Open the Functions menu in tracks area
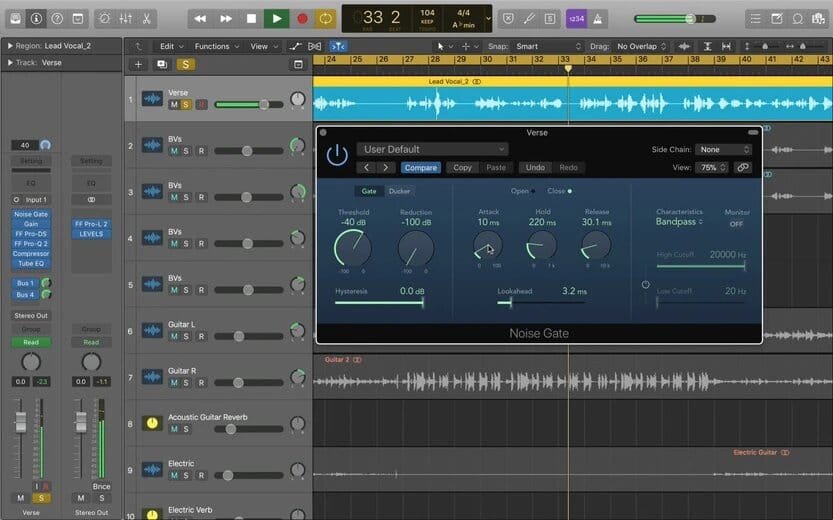The width and height of the screenshot is (833, 520). [x=216, y=46]
